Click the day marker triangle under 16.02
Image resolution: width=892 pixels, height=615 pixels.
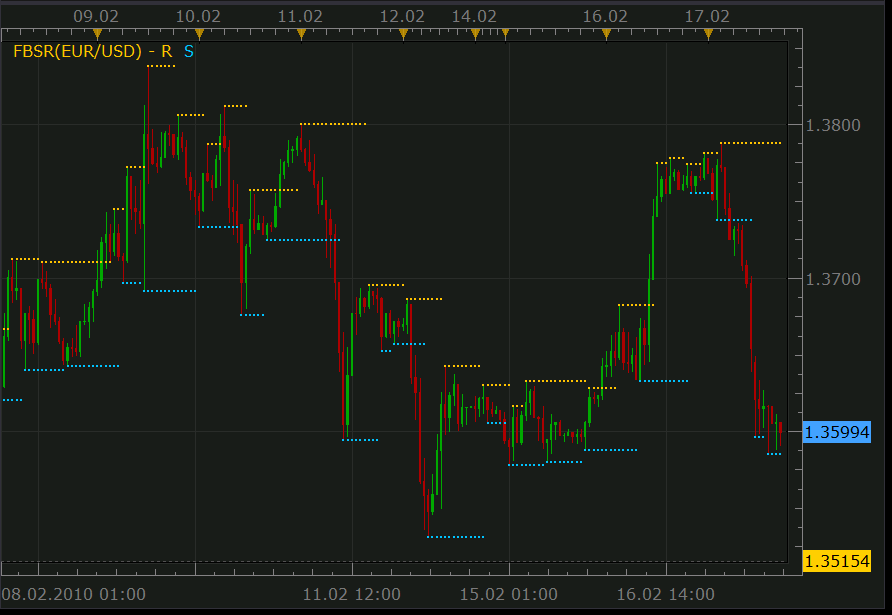pyautogui.click(x=606, y=34)
